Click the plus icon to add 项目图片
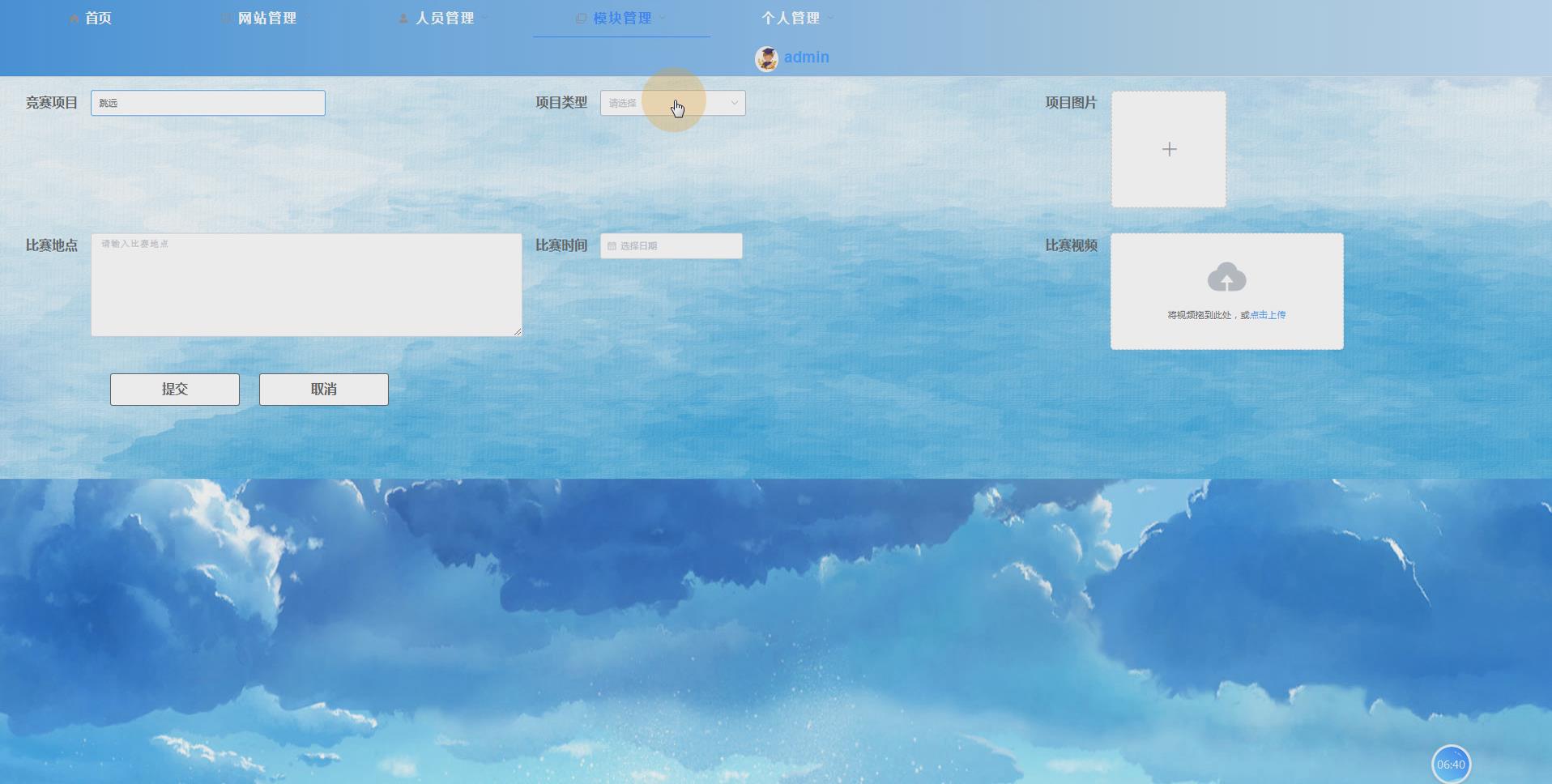The height and width of the screenshot is (784, 1552). [x=1169, y=149]
